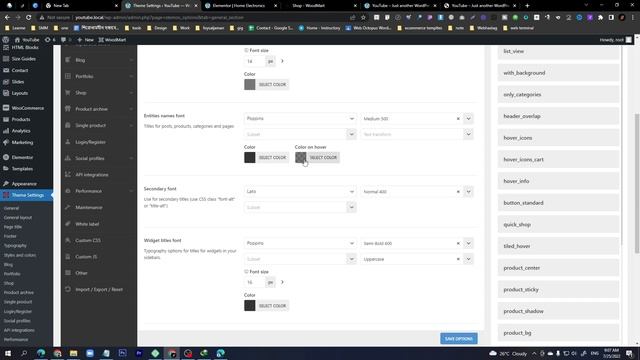
Task: Open the Blog section icon in theme settings
Action: pos(68,60)
